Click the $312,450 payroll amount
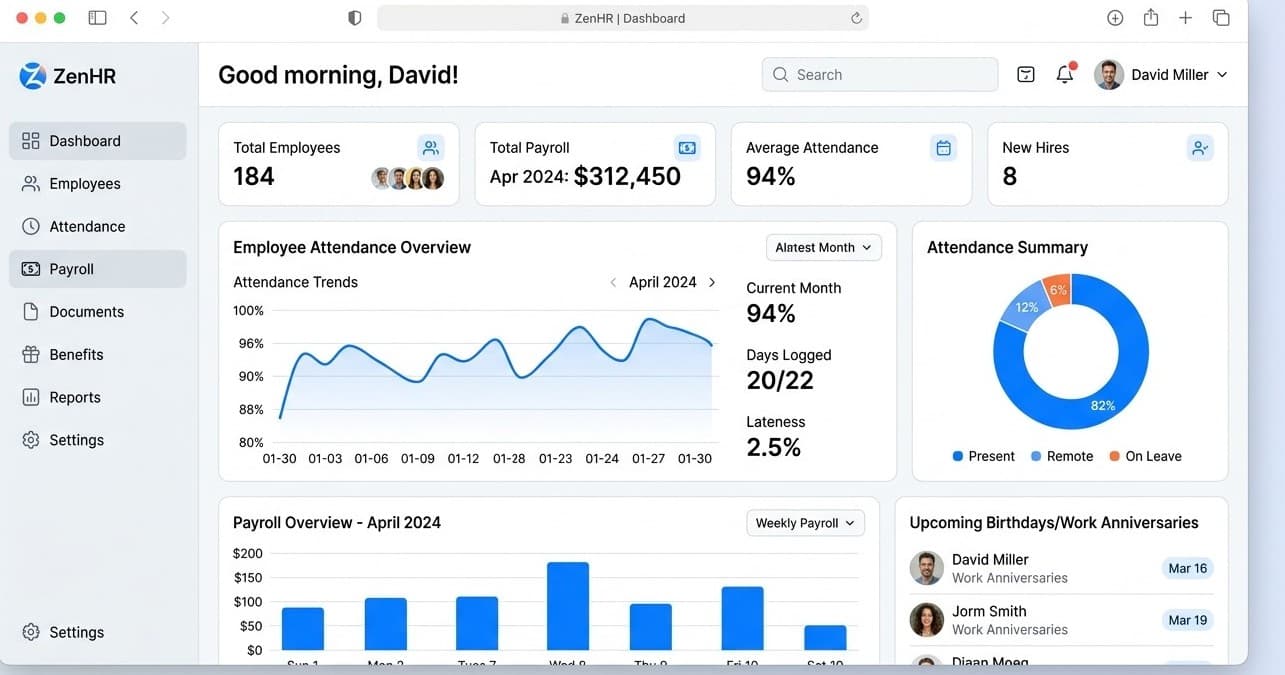 tap(627, 176)
